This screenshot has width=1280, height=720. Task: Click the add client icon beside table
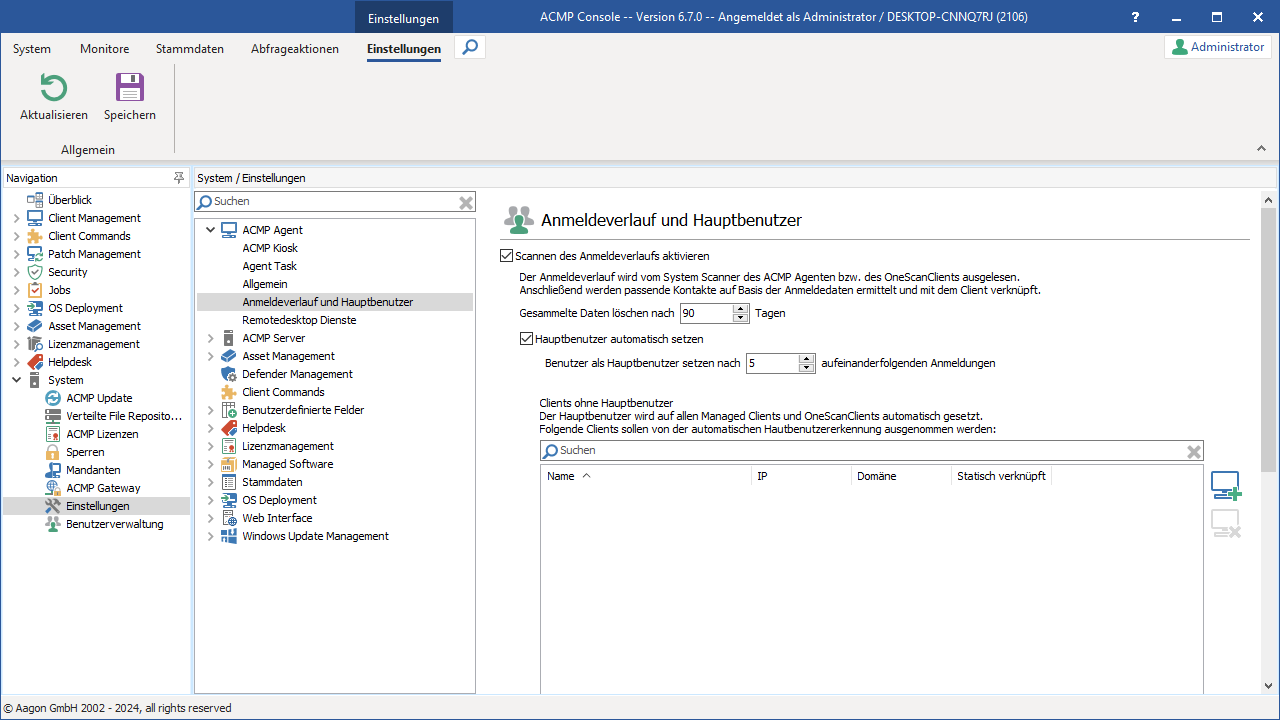(x=1225, y=486)
